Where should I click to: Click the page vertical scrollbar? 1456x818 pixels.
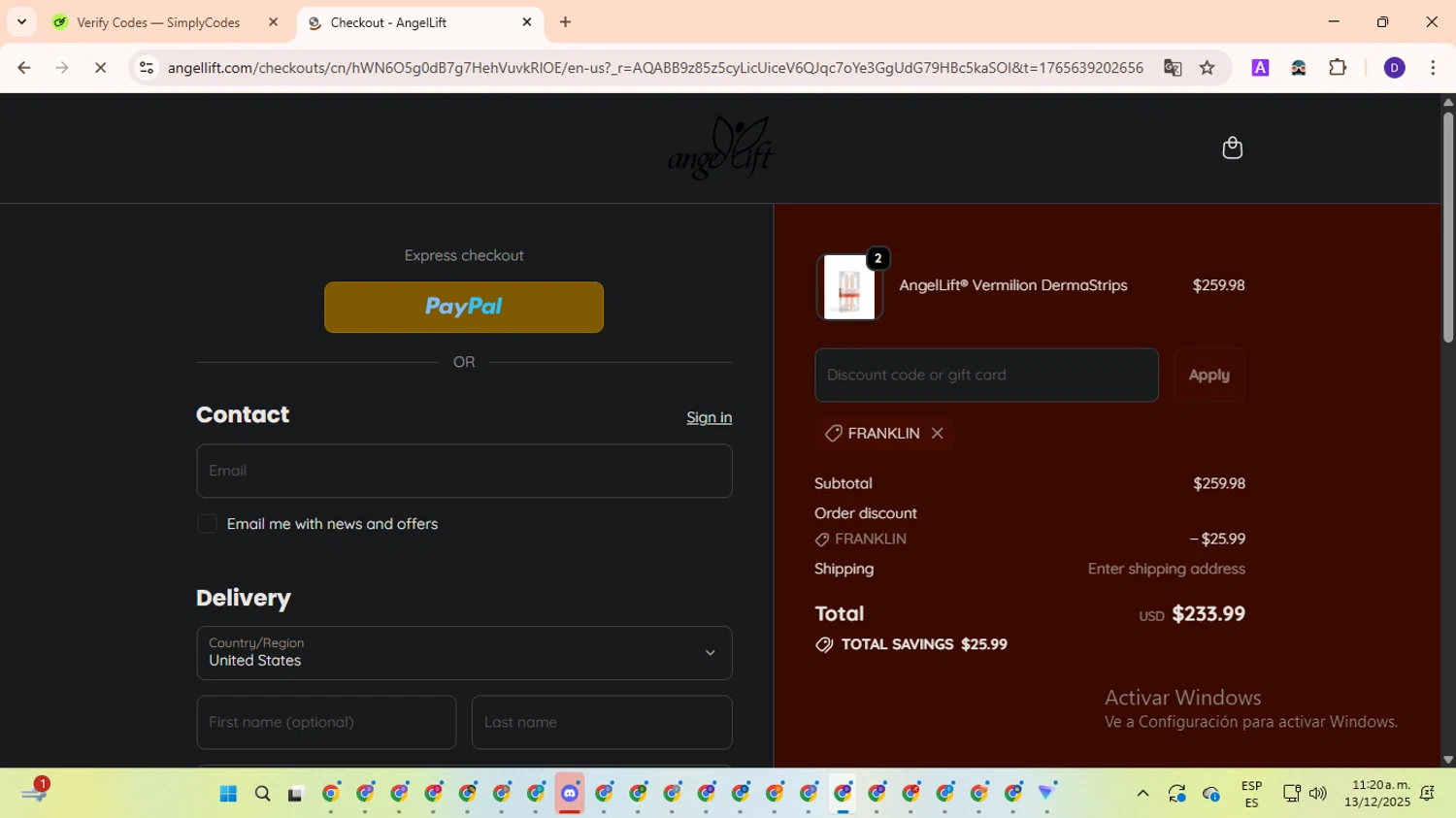(1447, 228)
